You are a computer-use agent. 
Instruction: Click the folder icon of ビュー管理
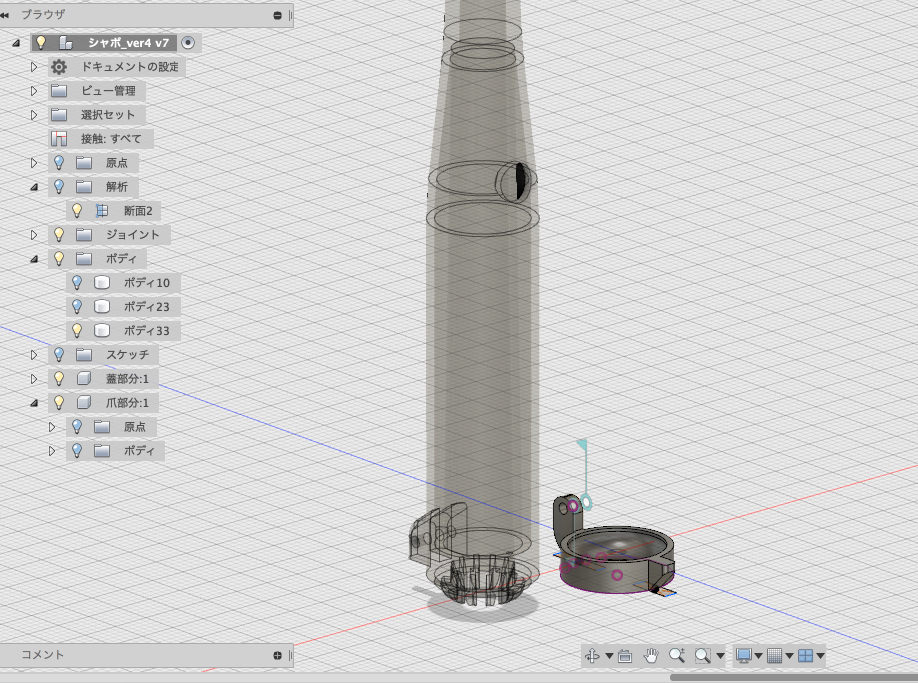[59, 91]
